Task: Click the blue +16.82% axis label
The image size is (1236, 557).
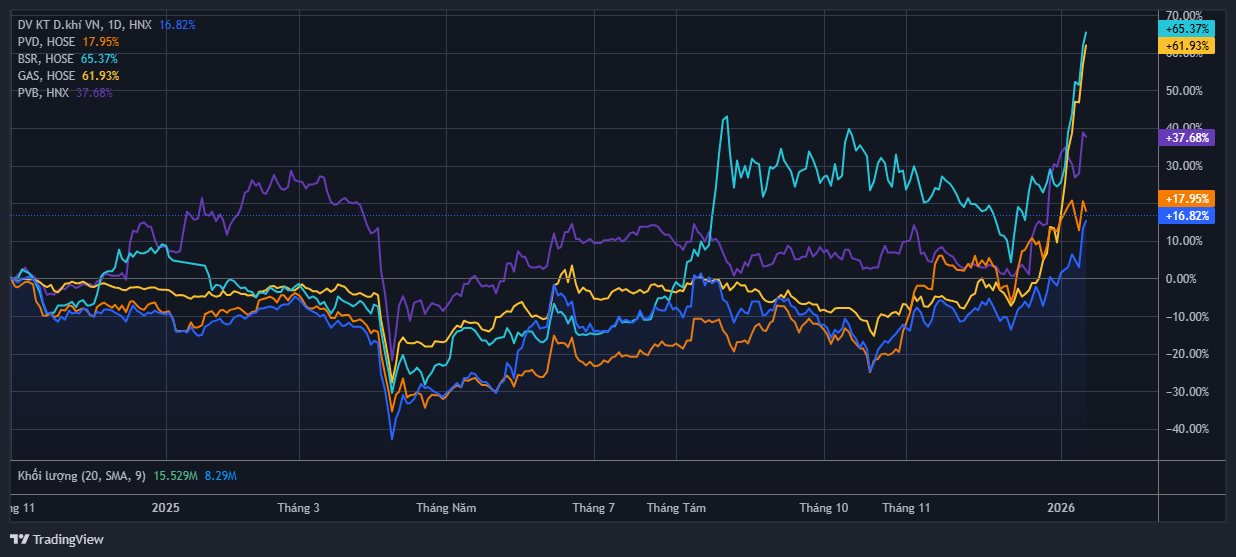Action: pyautogui.click(x=1186, y=215)
